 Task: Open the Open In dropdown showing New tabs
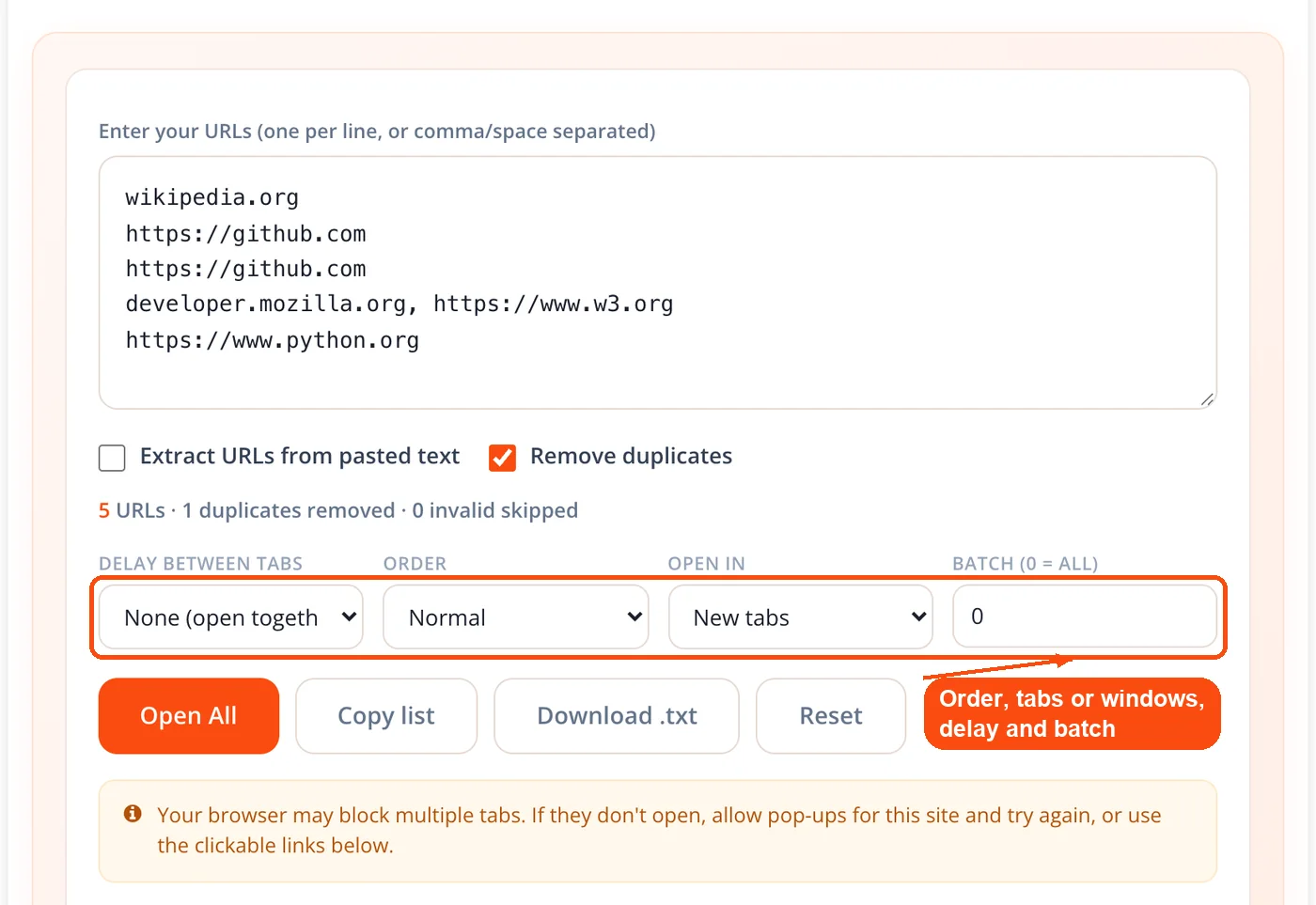[801, 617]
